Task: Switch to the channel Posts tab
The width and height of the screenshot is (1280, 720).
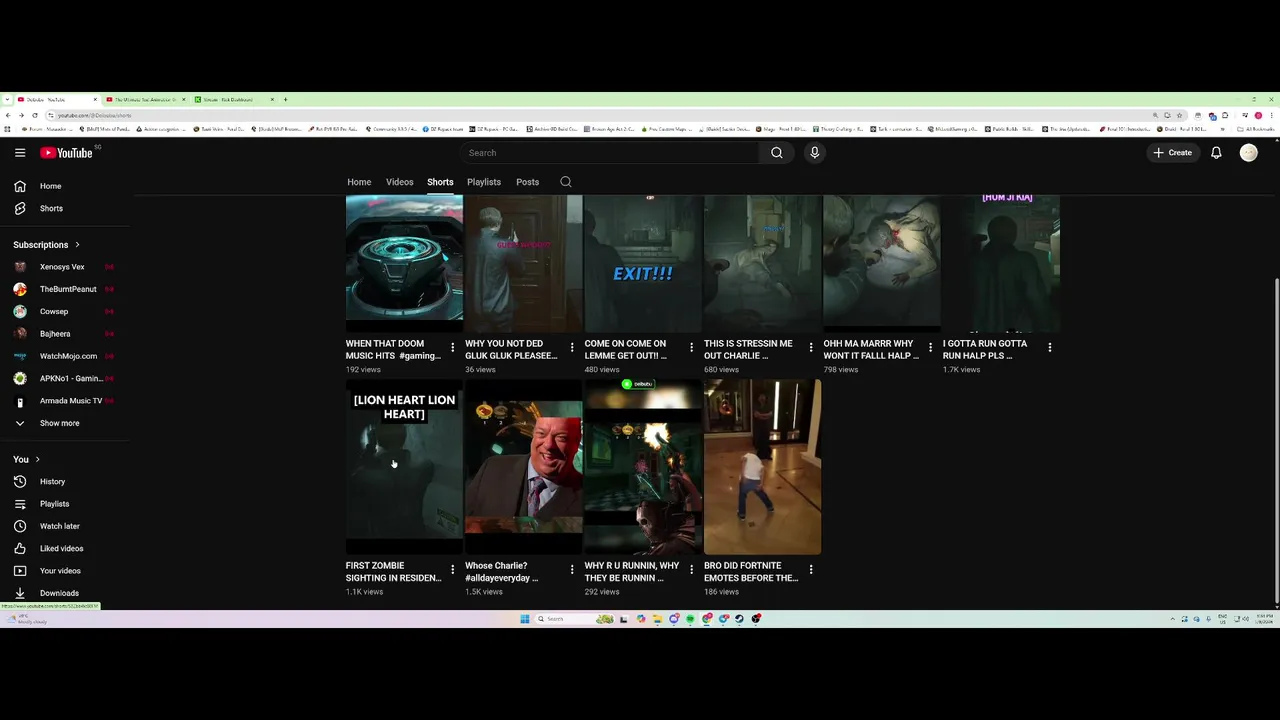Action: (x=527, y=182)
